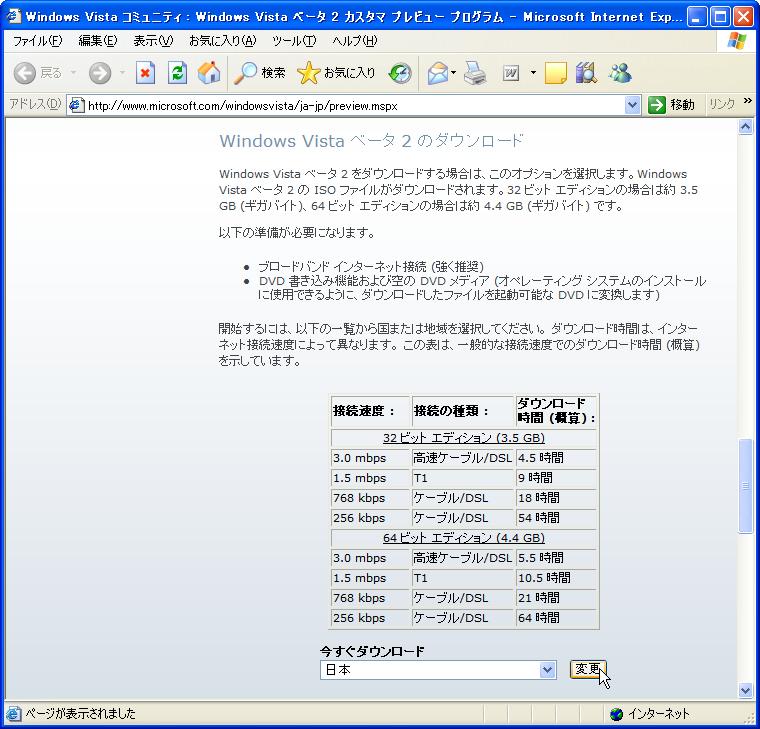Image resolution: width=760 pixels, height=729 pixels.
Task: Click the scrollbar up arrow
Action: coord(745,127)
